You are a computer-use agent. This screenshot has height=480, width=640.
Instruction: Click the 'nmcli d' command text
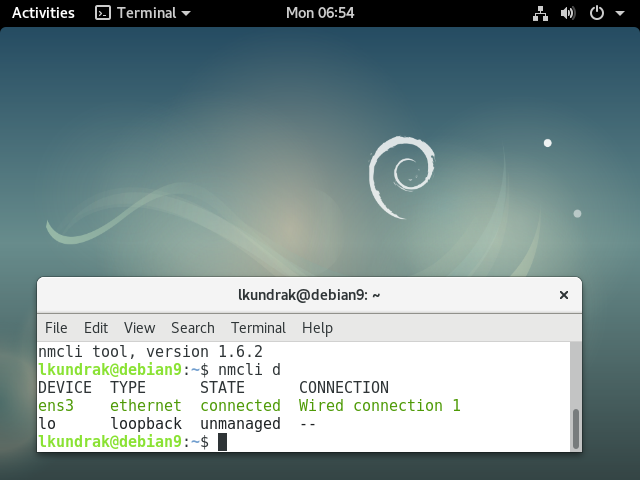pyautogui.click(x=249, y=370)
